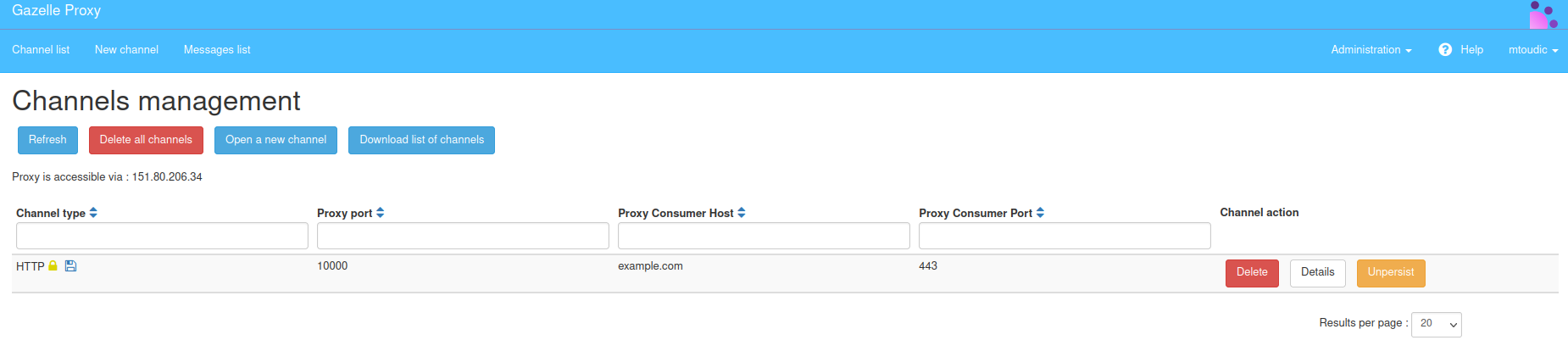
Task: Refresh the channels table
Action: pos(47,140)
